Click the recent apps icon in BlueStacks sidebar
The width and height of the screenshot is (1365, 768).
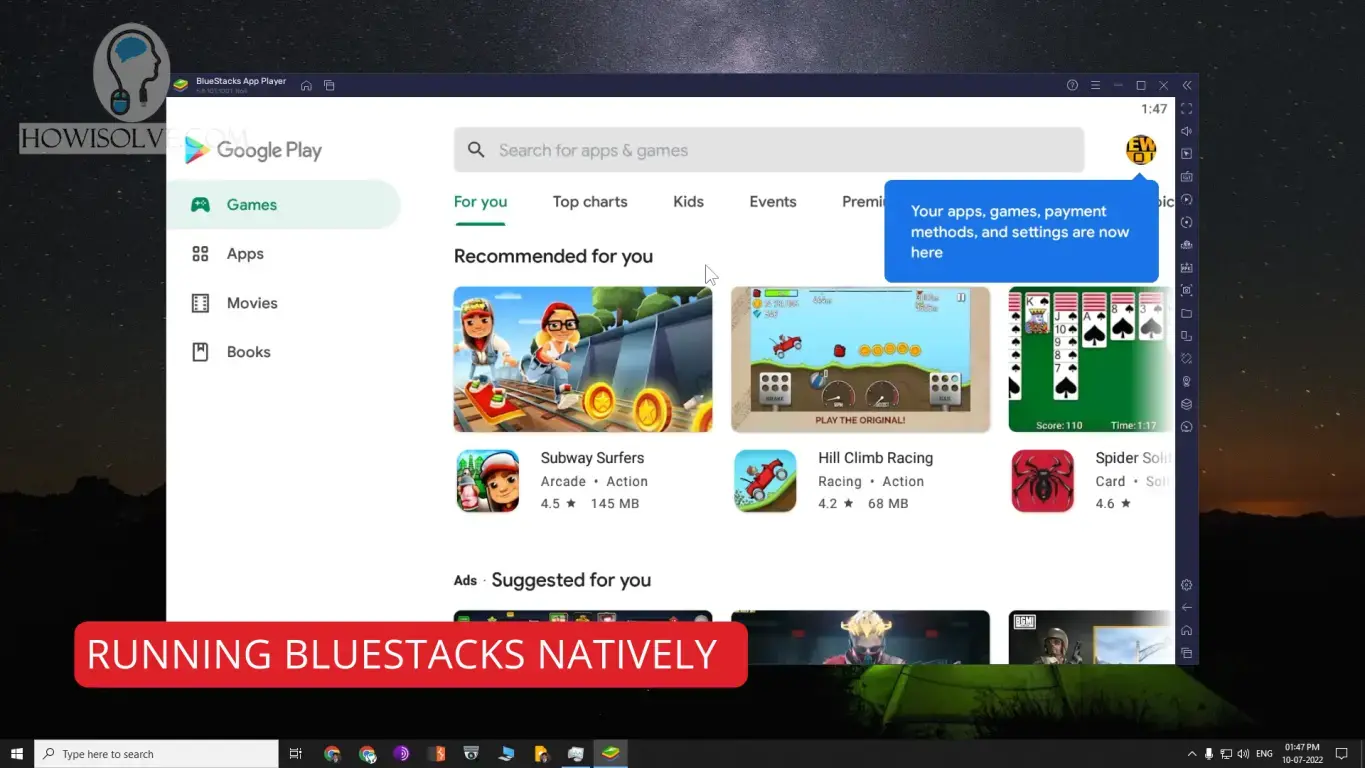[1187, 653]
